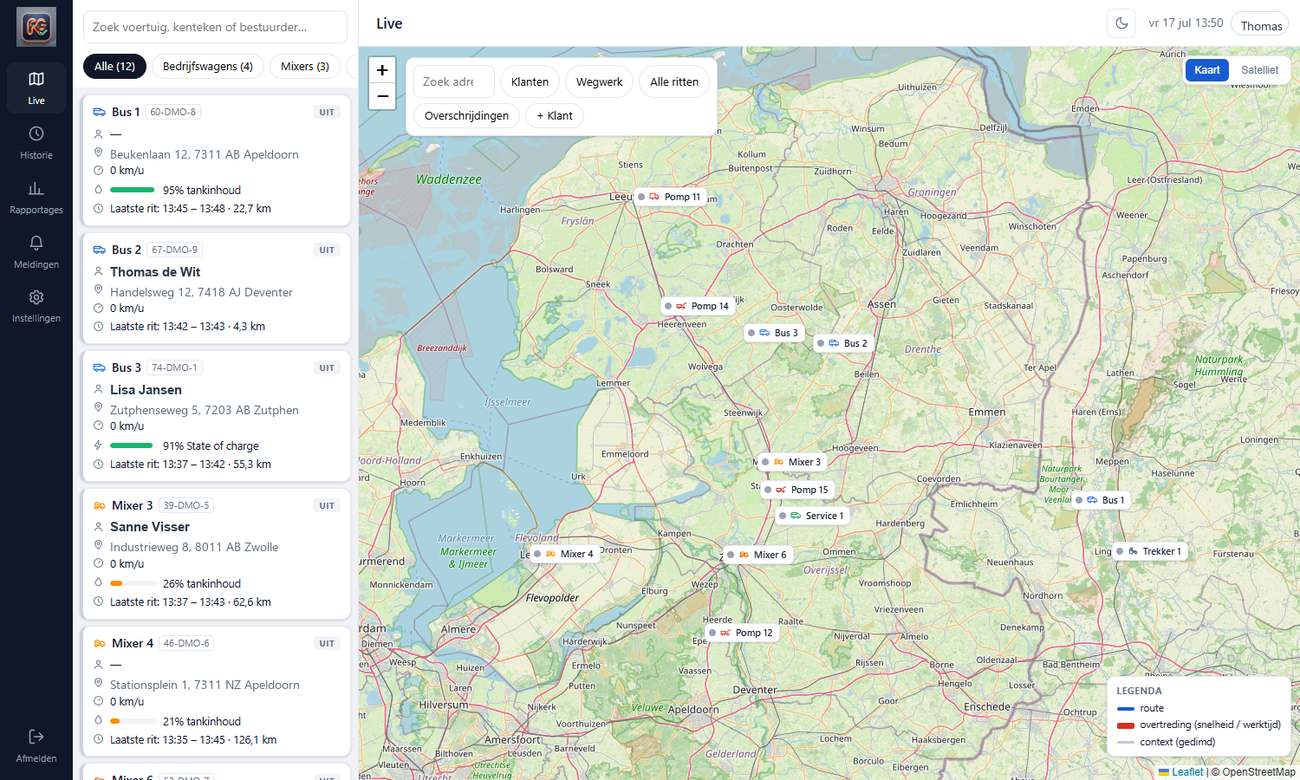Select Mixer 6 marker on the map
Image resolution: width=1300 pixels, height=780 pixels.
(758, 555)
